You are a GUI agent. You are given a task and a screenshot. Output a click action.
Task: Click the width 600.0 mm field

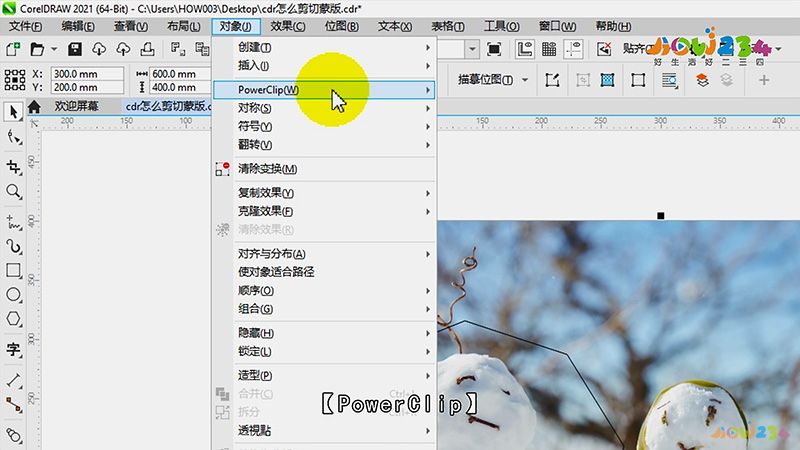point(180,74)
